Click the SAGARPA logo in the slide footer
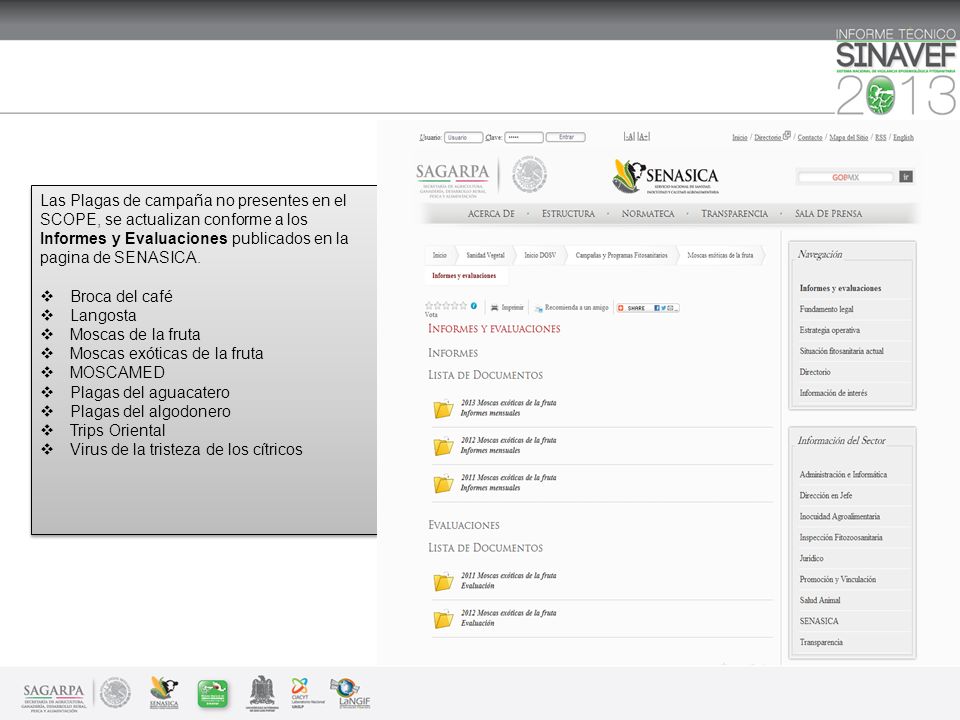The image size is (960, 720). click(54, 697)
